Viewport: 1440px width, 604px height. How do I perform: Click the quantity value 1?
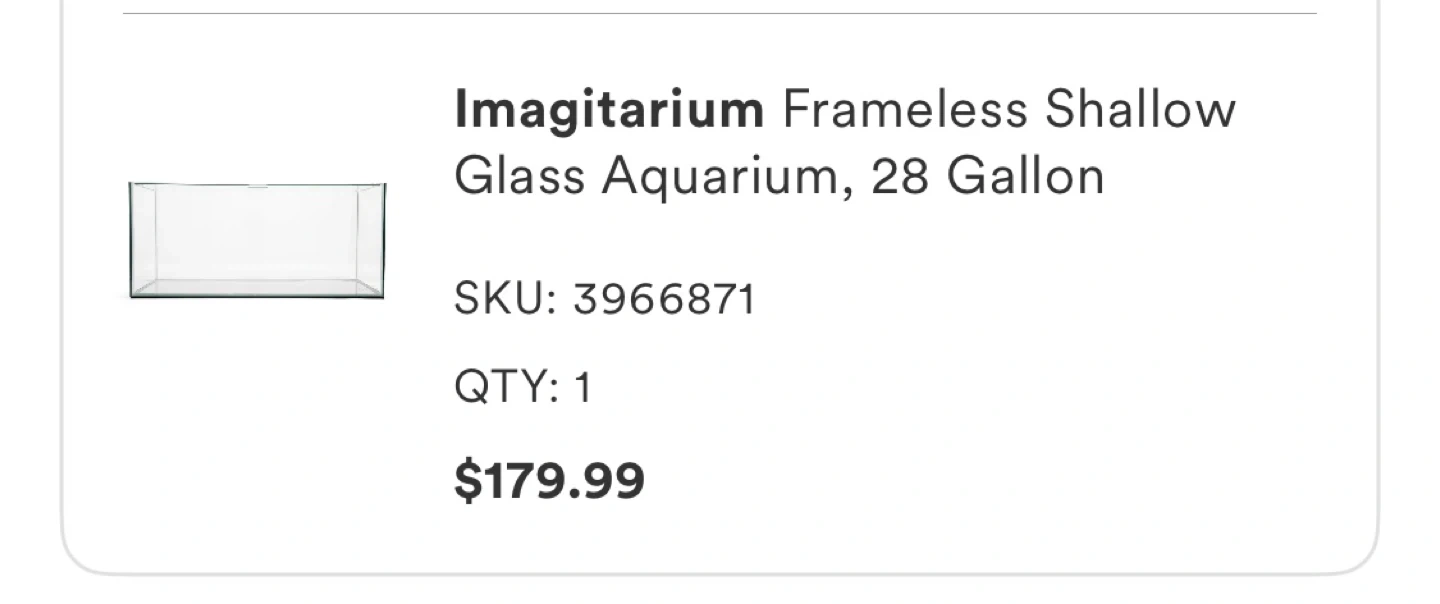click(583, 387)
